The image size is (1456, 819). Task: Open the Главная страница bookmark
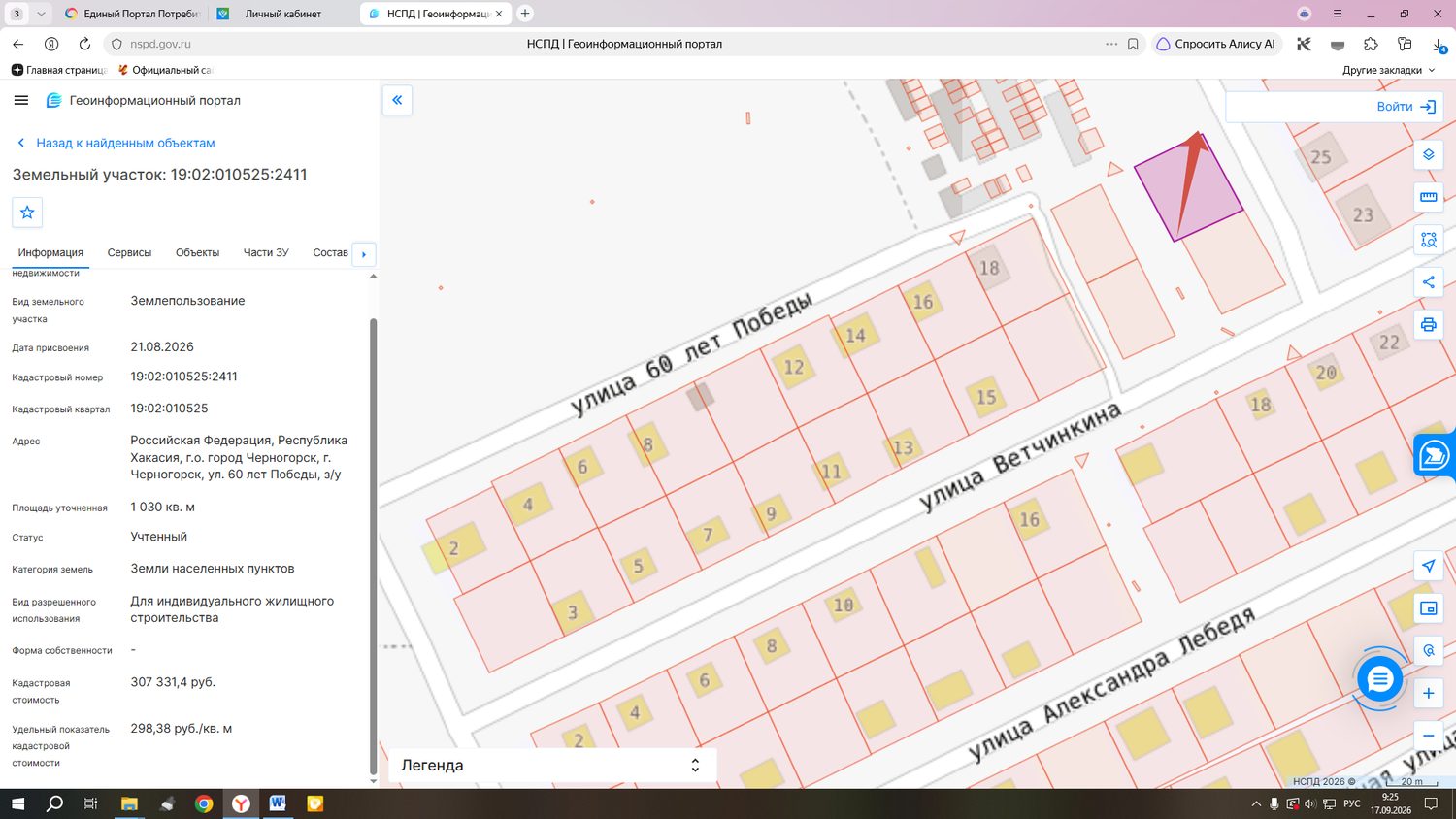[x=58, y=70]
